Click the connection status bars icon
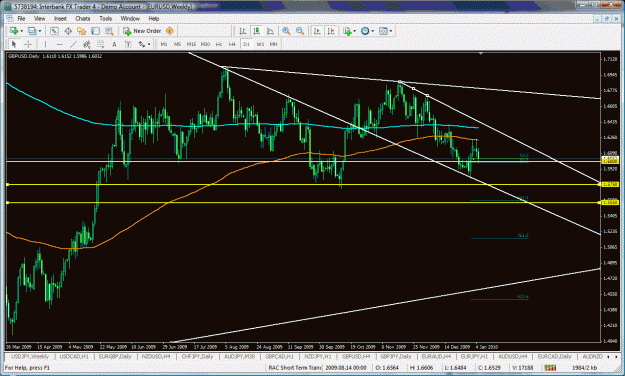This screenshot has height=376, width=625. click(x=550, y=368)
